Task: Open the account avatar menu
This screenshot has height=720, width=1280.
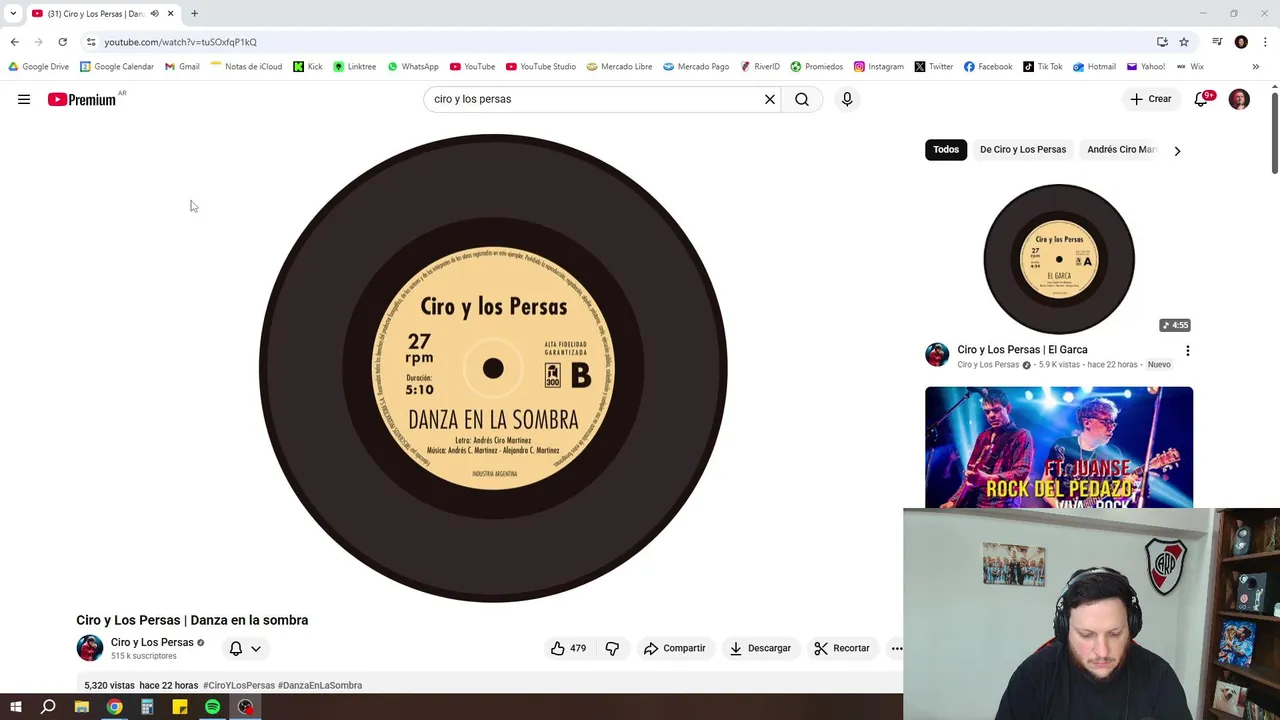Action: click(1239, 99)
